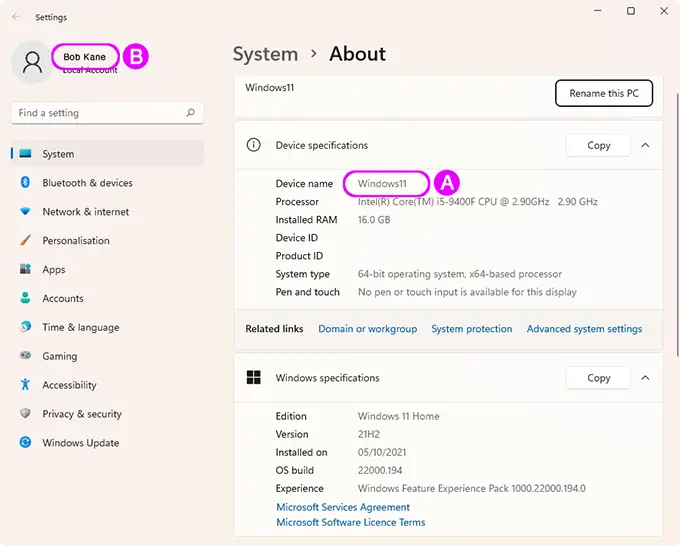
Task: Open Microsoft Software Licence Terms link
Action: (x=351, y=522)
